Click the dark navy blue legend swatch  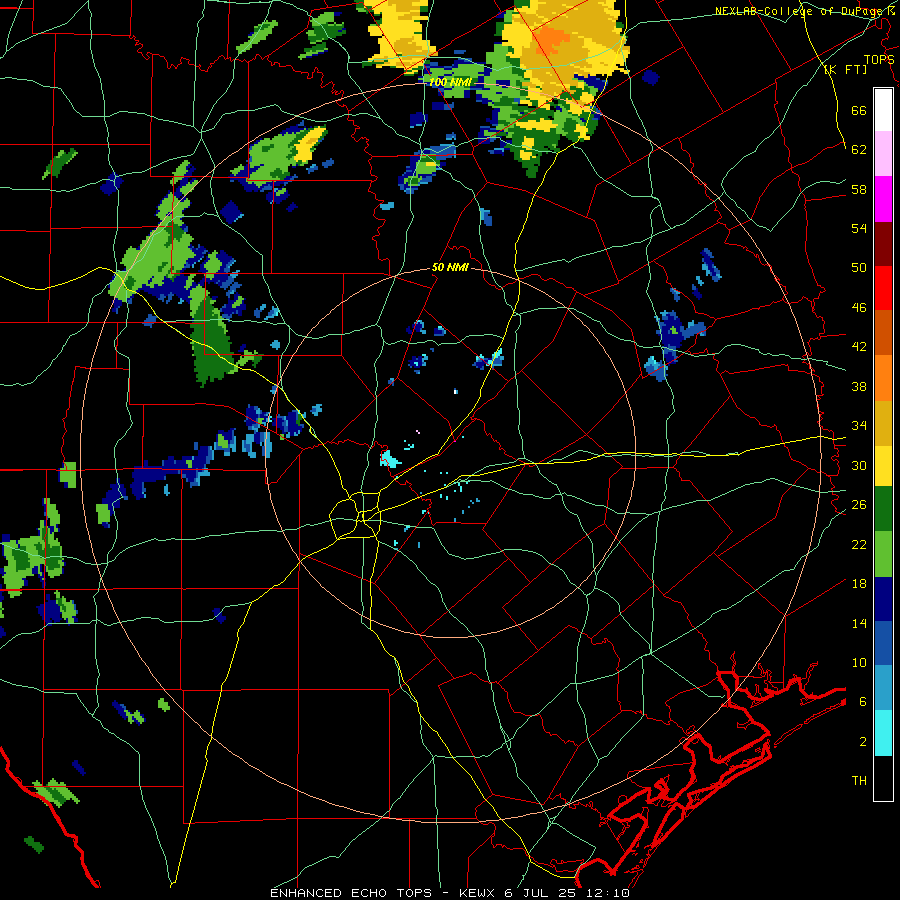pyautogui.click(x=883, y=599)
